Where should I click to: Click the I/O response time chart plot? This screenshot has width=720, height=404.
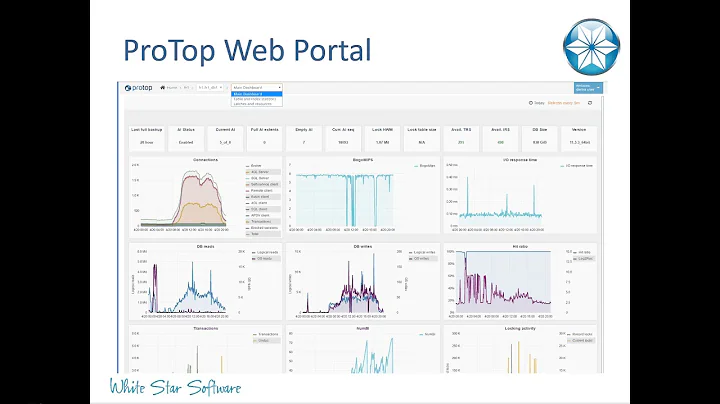click(x=501, y=195)
